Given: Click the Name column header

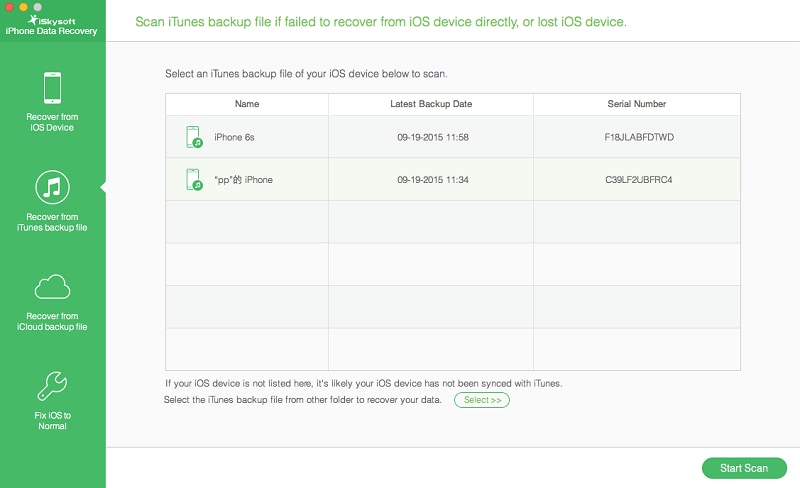Looking at the screenshot, I should (247, 104).
